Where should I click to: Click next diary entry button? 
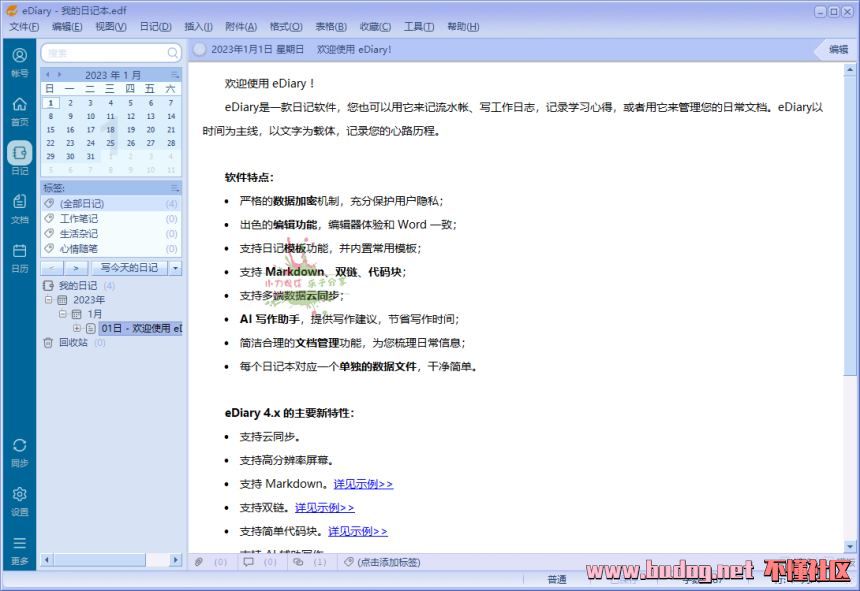(x=76, y=268)
